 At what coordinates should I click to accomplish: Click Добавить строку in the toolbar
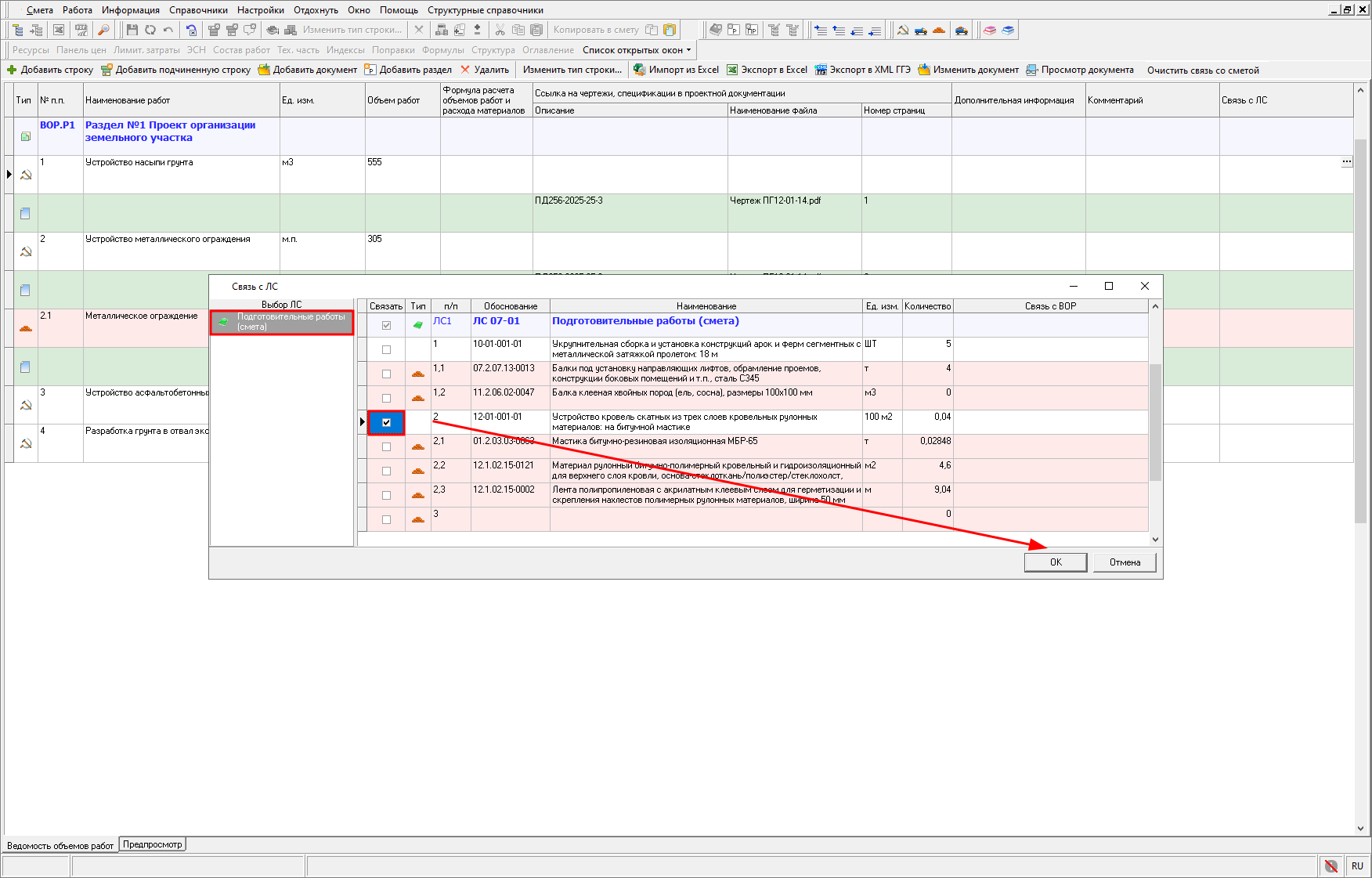pyautogui.click(x=50, y=70)
